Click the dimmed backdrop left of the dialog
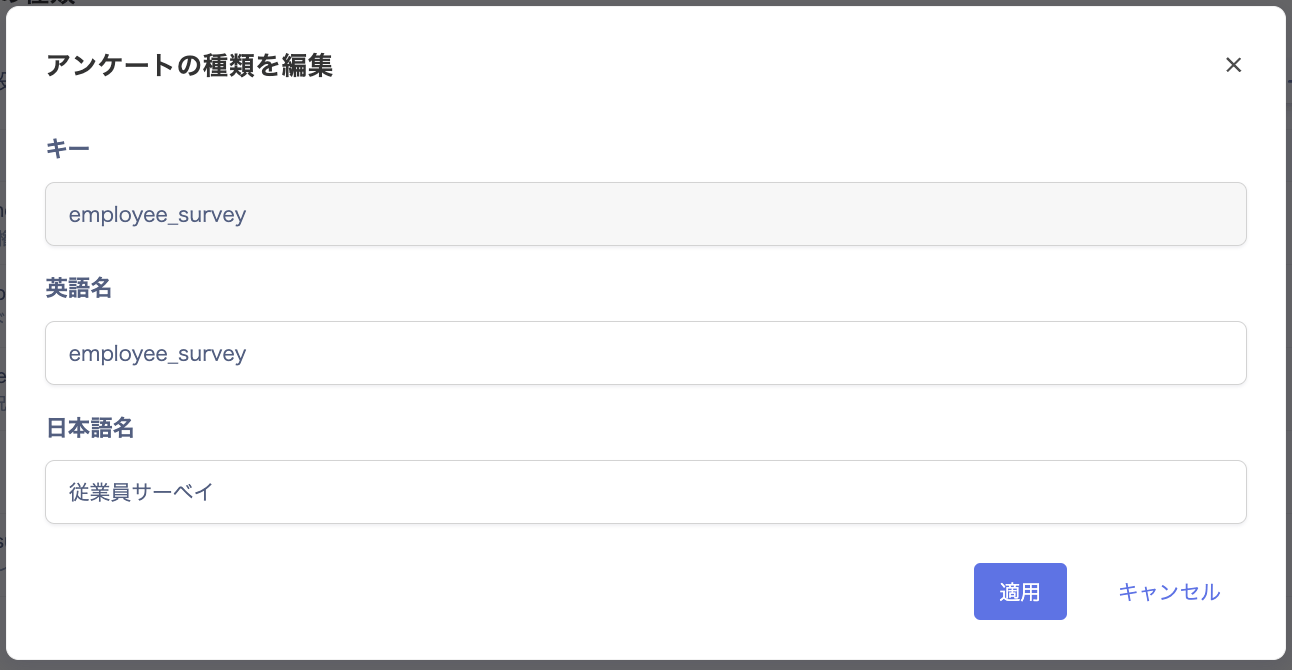The image size is (1292, 670). click(x=3, y=335)
